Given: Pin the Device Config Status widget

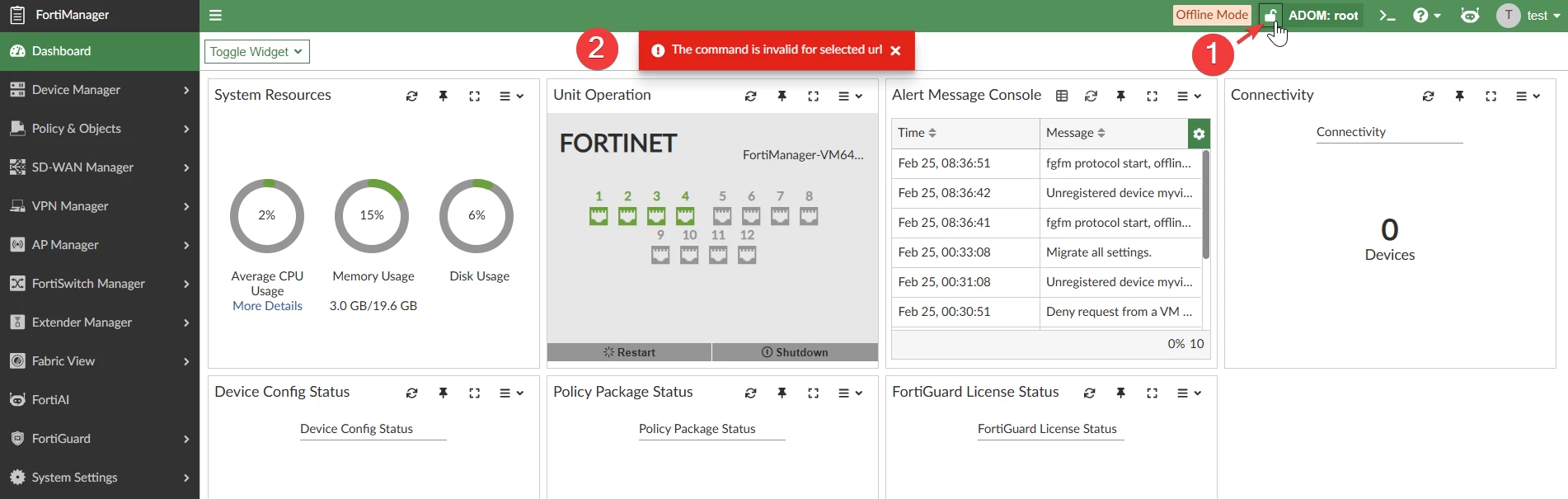Looking at the screenshot, I should click(443, 393).
